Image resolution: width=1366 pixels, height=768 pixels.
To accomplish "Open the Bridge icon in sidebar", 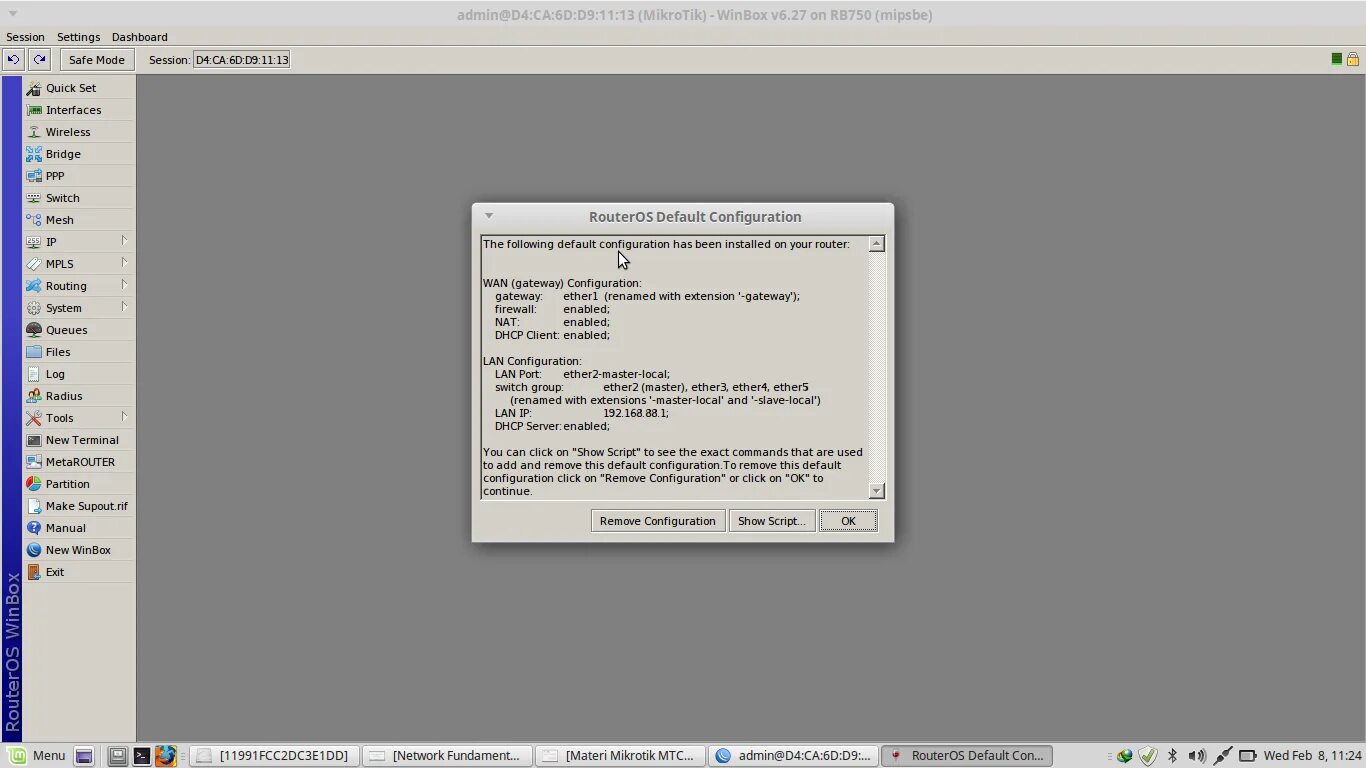I will [x=34, y=154].
